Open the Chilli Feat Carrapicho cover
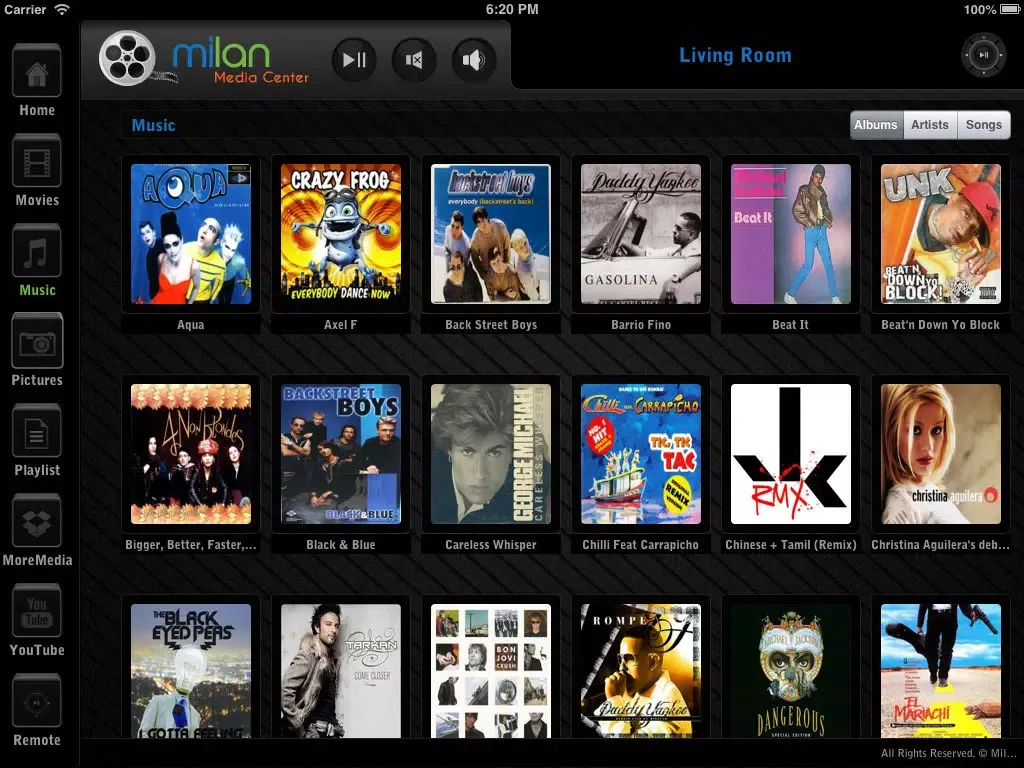1024x768 pixels. point(641,454)
